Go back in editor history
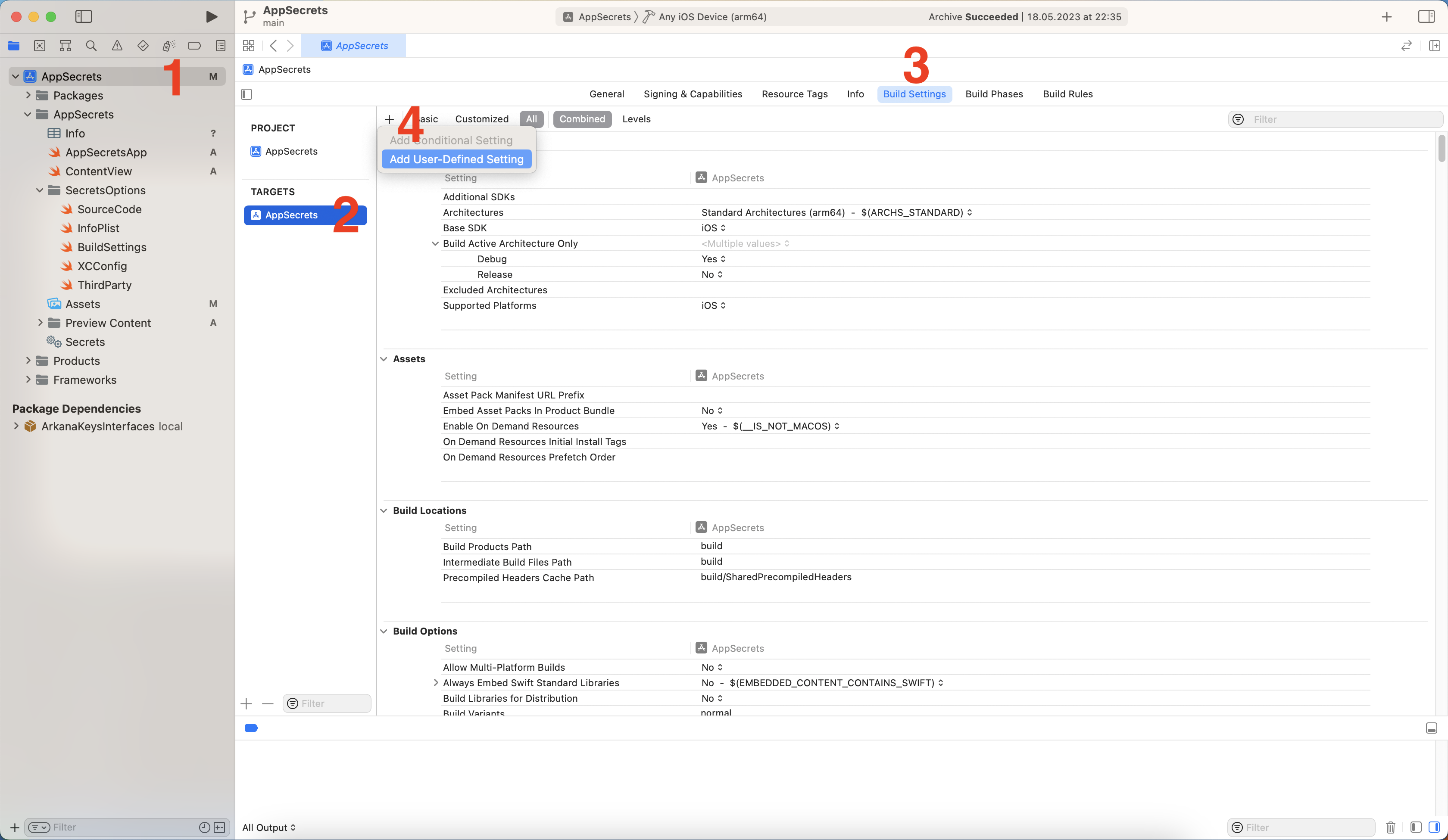 click(274, 46)
